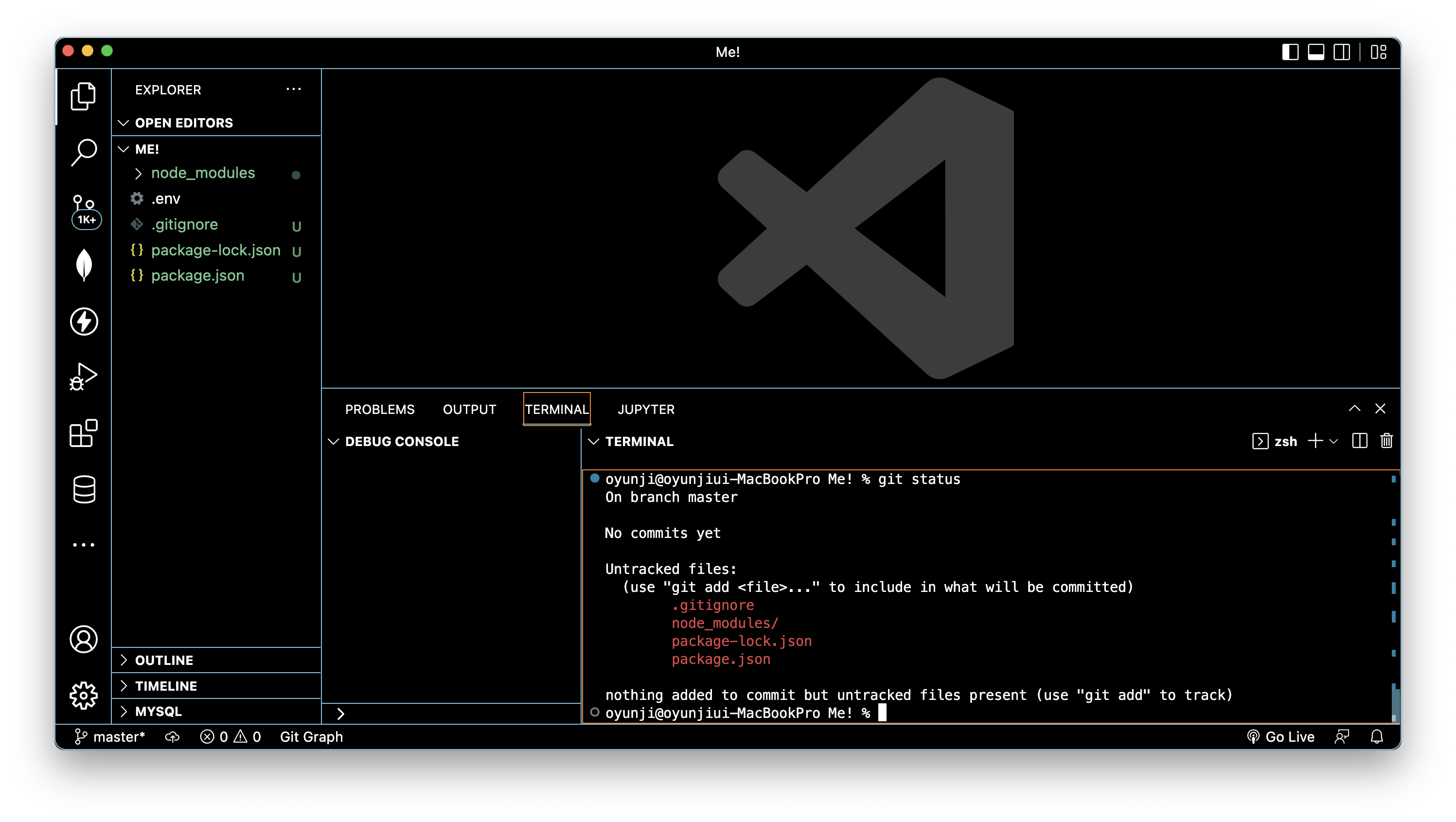The image size is (1456, 822).
Task: Click master* branch in status bar
Action: (109, 736)
